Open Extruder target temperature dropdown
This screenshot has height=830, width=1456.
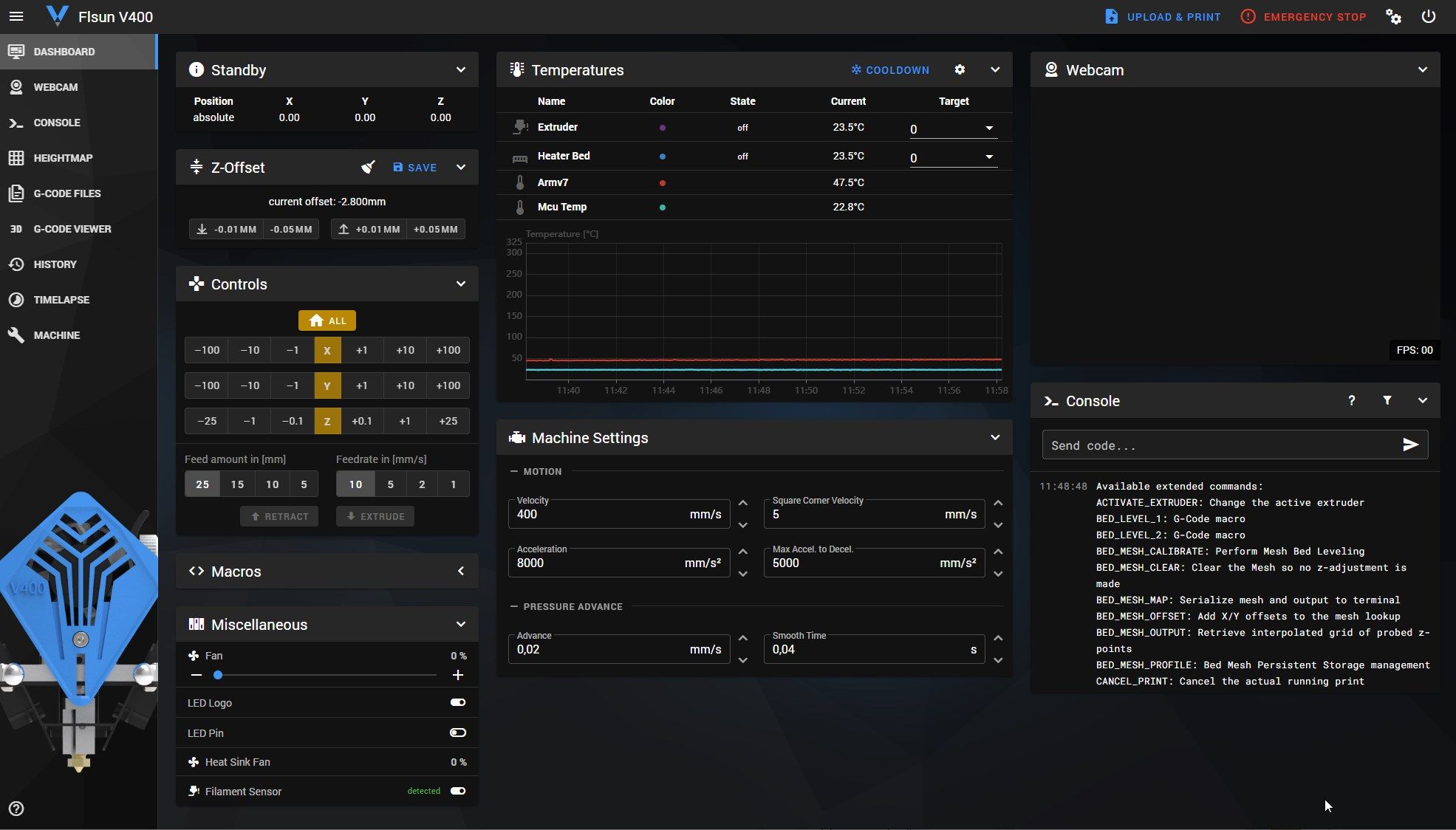coord(989,128)
